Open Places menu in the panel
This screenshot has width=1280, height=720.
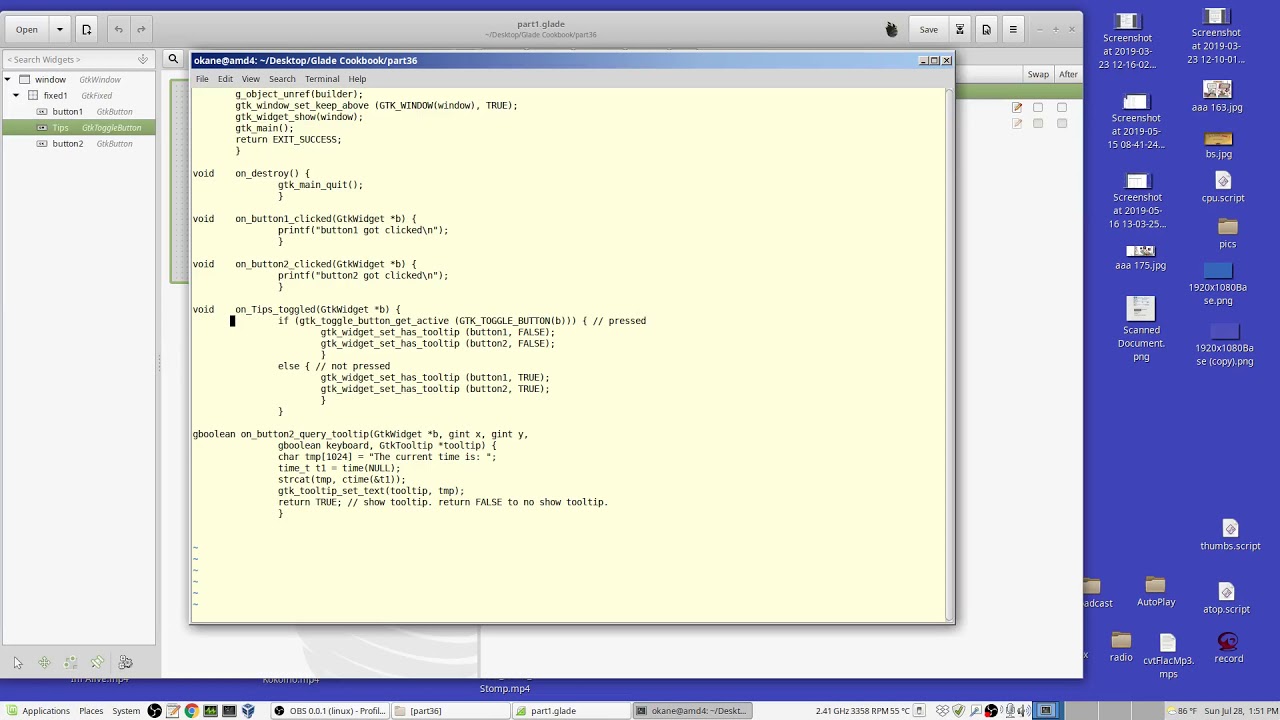click(x=91, y=711)
